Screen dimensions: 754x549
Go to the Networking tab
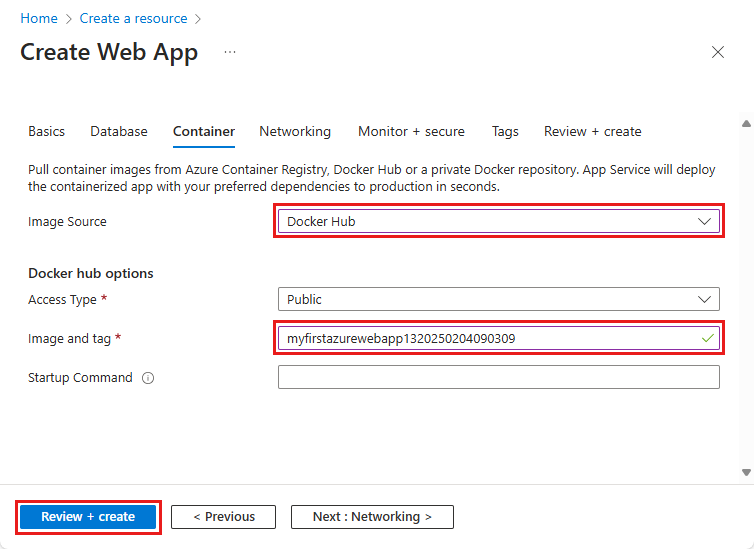pos(295,131)
